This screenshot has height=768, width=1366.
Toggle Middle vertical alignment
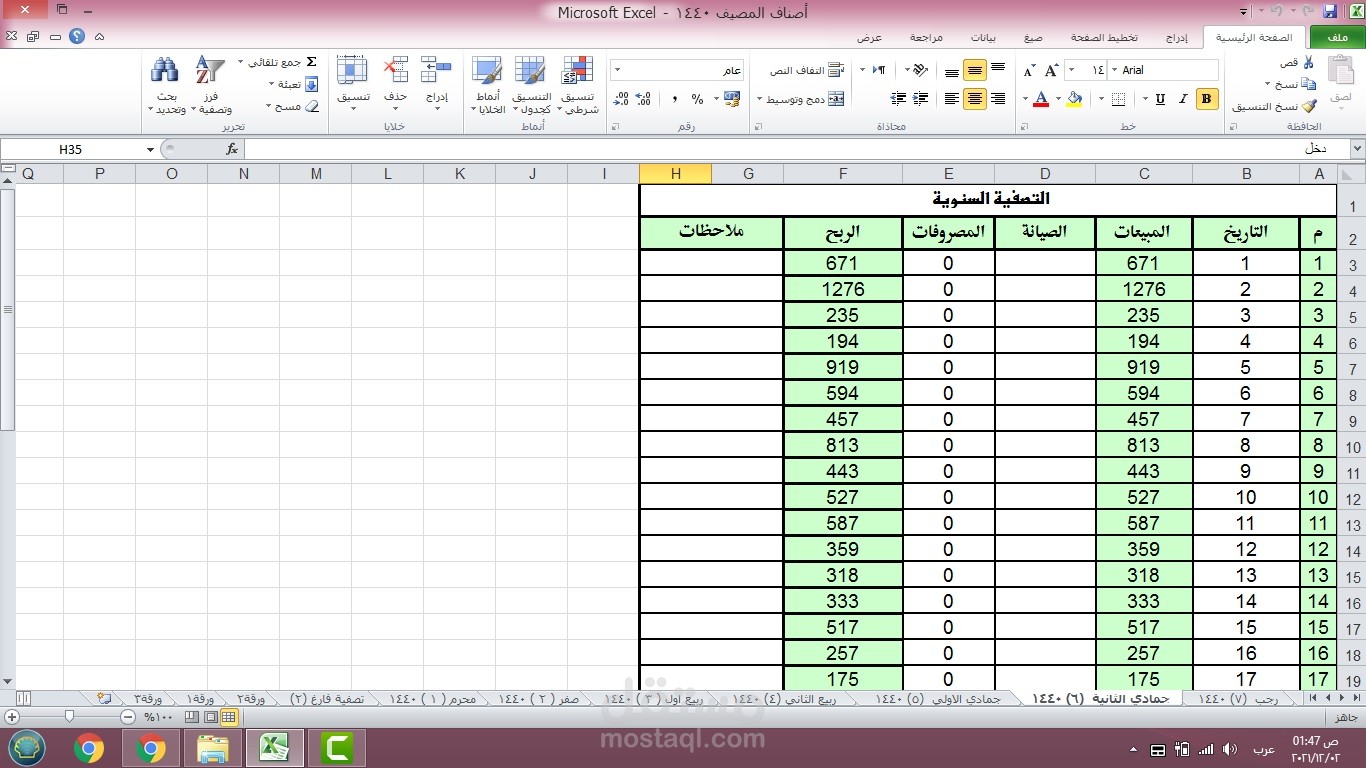974,70
